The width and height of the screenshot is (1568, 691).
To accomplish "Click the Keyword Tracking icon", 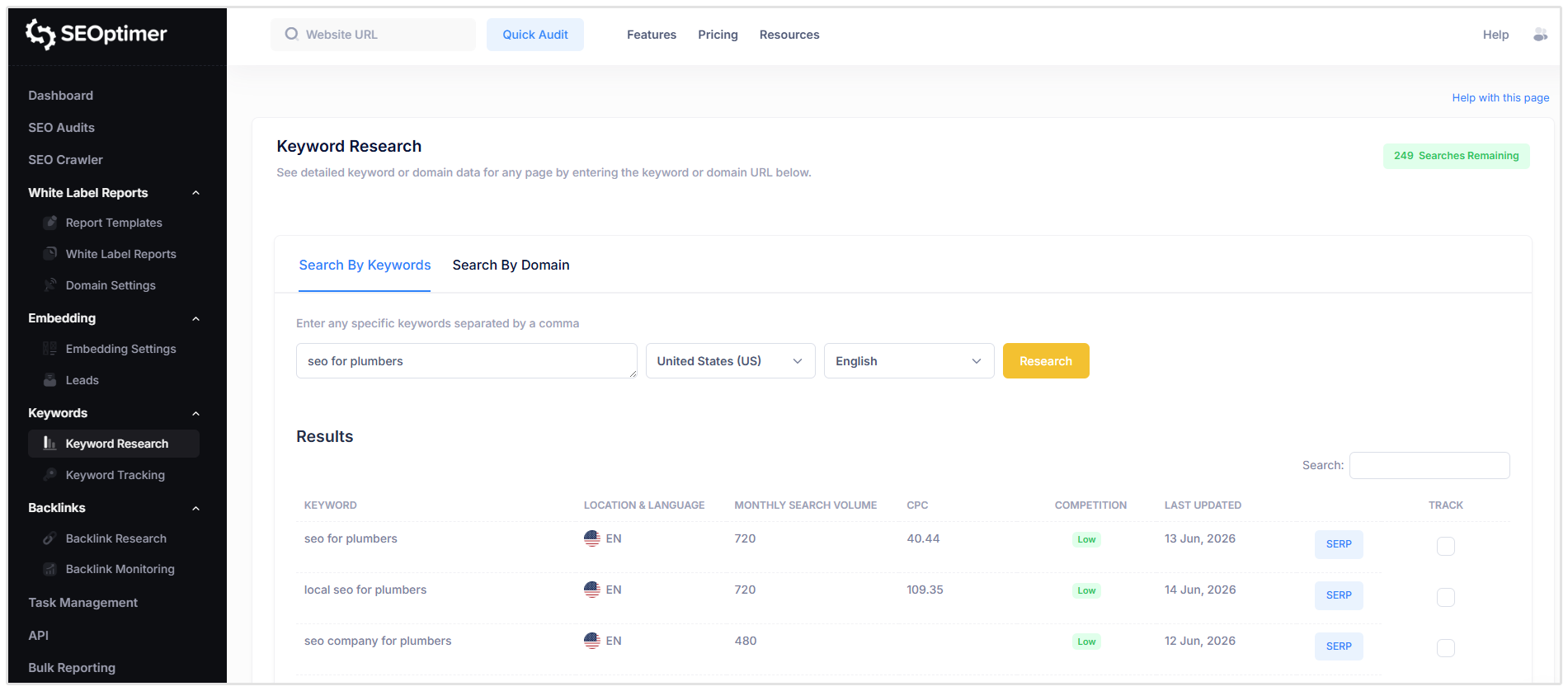I will (50, 475).
